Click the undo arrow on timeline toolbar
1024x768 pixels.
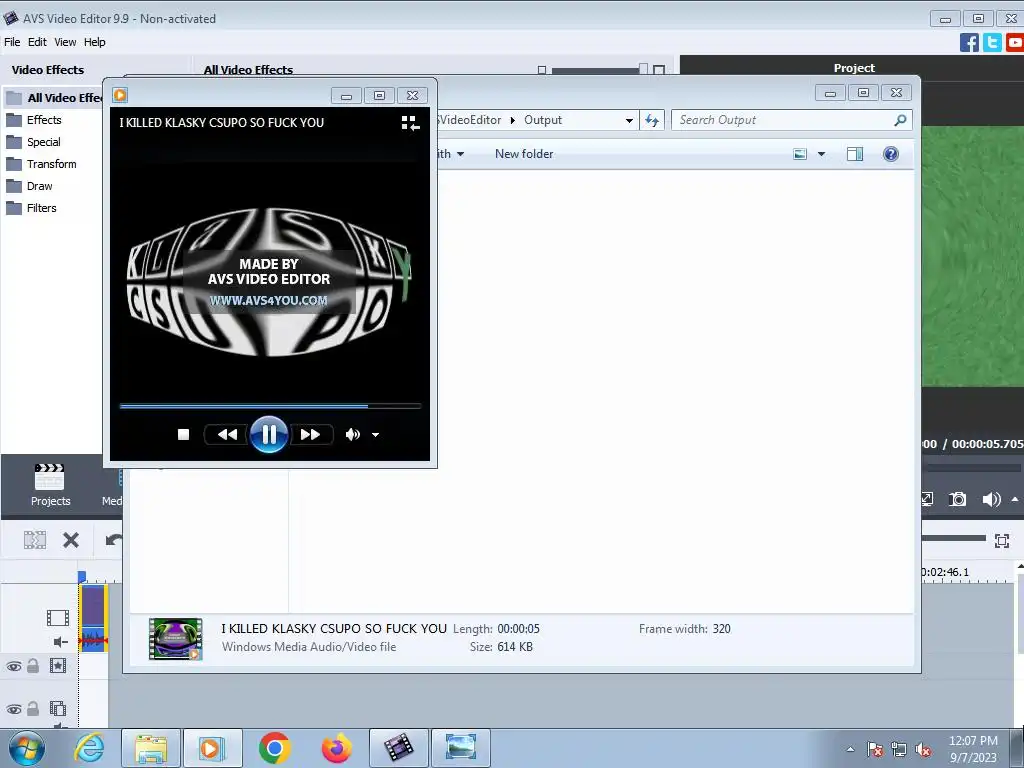114,540
